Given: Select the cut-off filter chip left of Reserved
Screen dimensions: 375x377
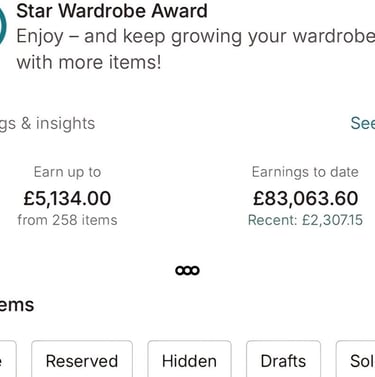Looking at the screenshot, I should (8, 361).
